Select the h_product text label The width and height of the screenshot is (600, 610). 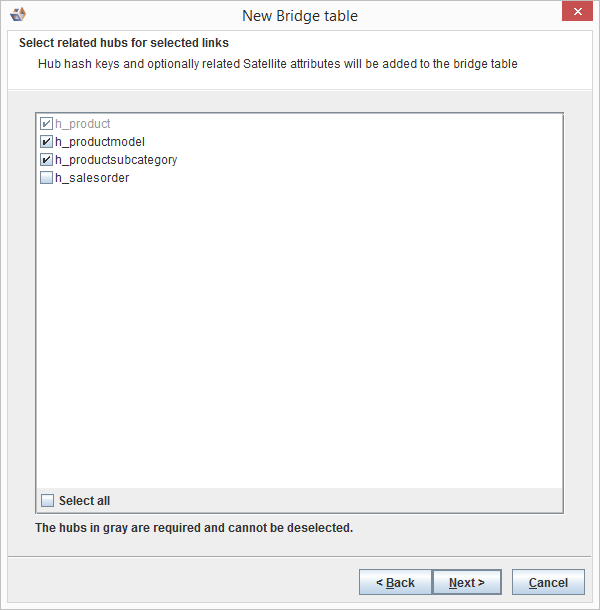click(83, 124)
